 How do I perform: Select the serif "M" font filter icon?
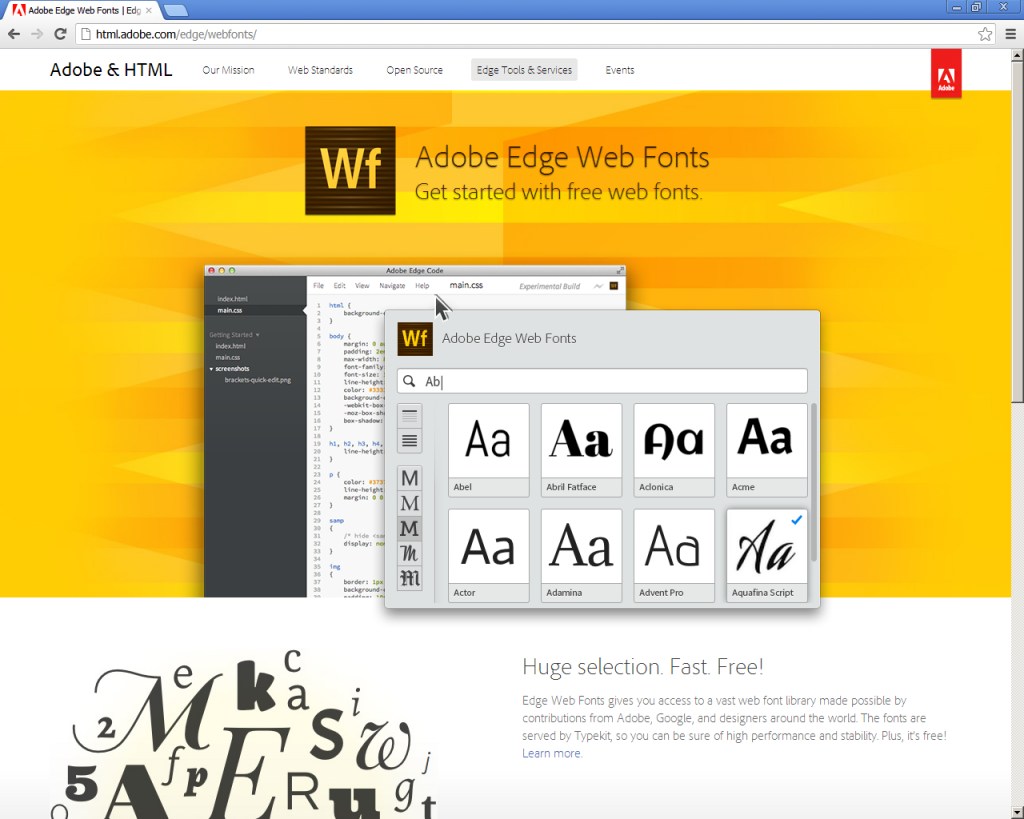tap(409, 503)
